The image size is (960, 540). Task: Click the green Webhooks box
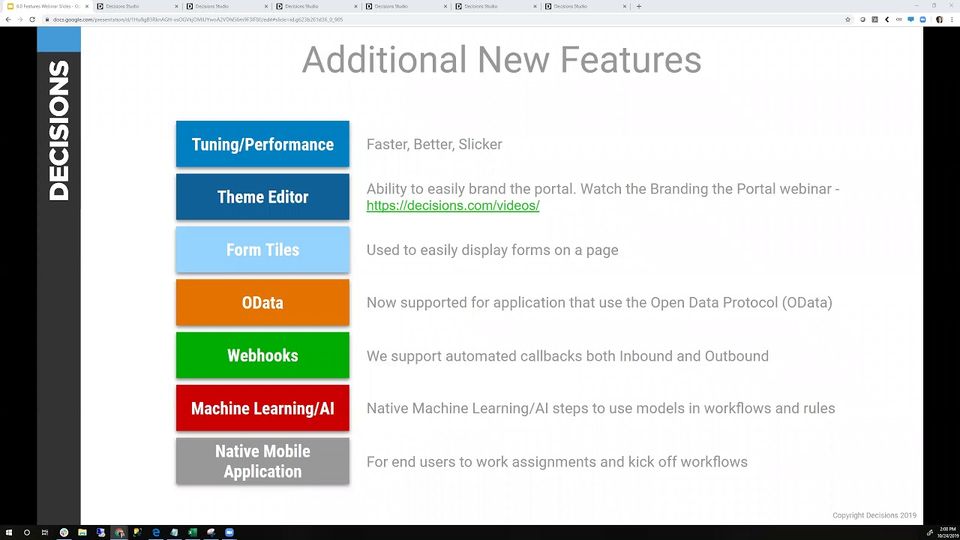263,355
